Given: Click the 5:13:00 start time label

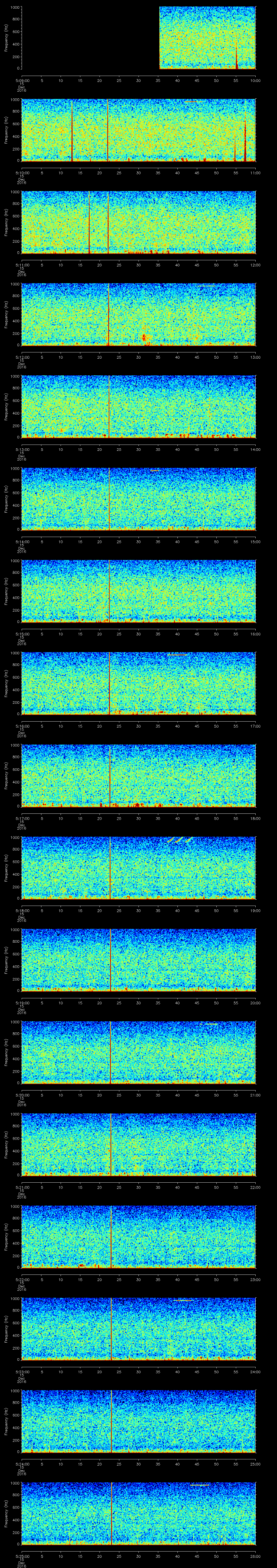Looking at the screenshot, I should pyautogui.click(x=22, y=449).
